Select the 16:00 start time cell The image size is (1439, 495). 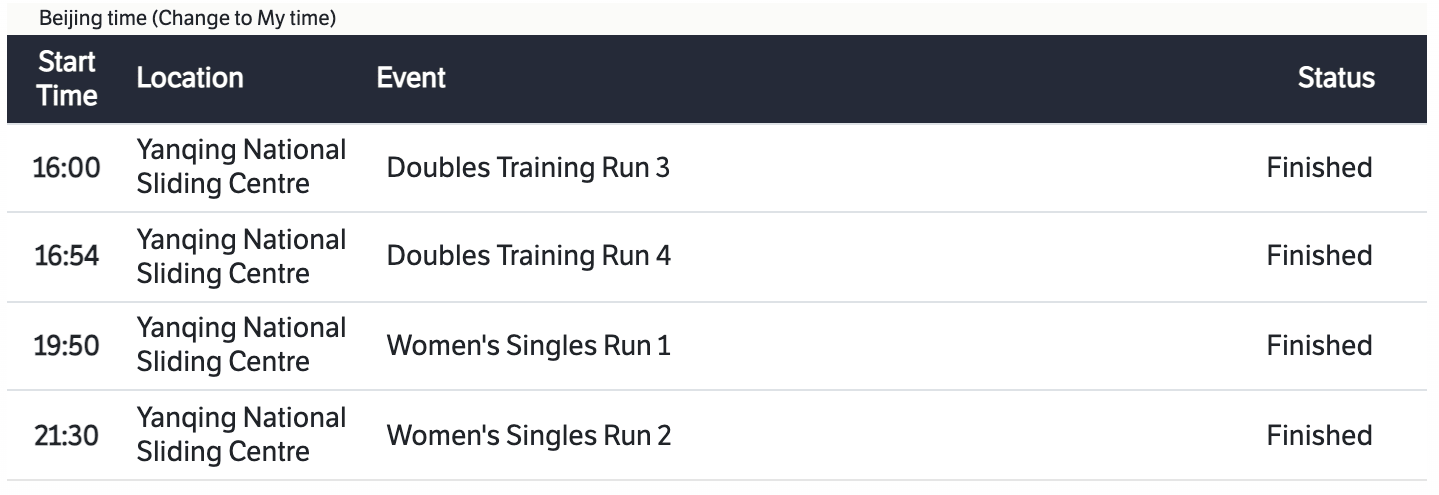68,168
